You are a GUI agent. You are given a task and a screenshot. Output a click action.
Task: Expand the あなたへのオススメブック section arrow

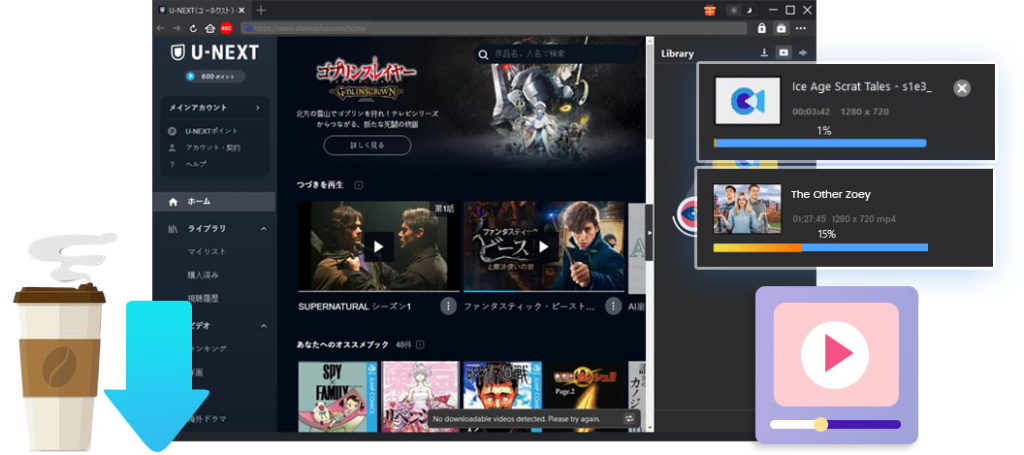[x=420, y=344]
